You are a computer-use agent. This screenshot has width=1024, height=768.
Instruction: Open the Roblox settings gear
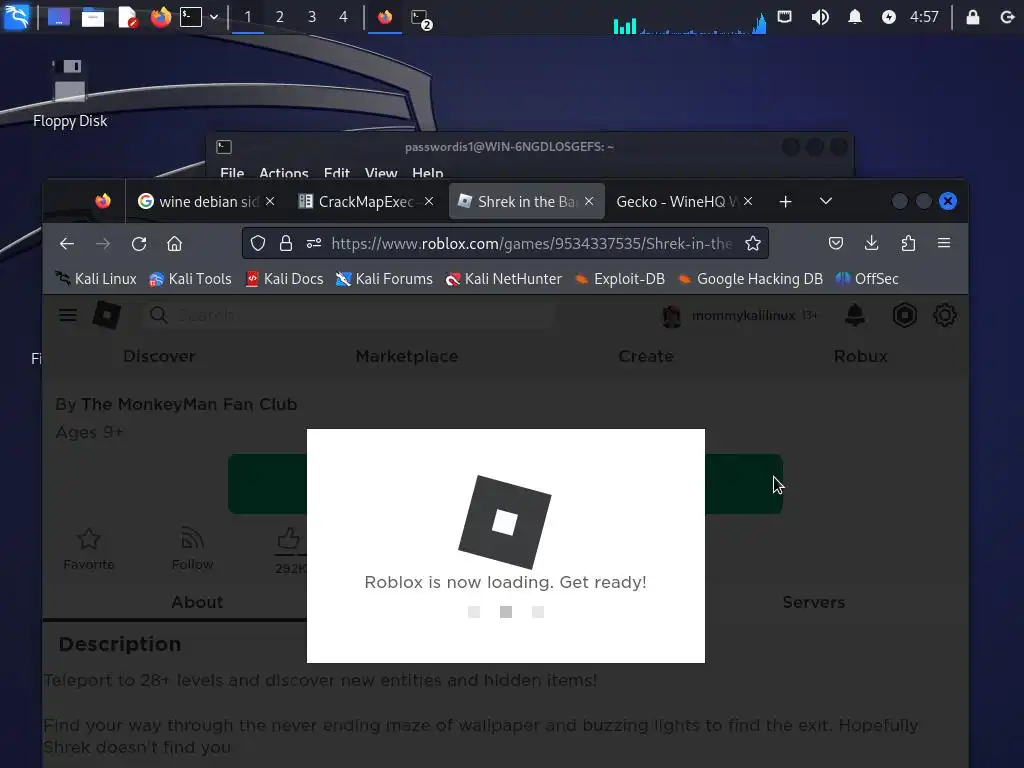944,315
